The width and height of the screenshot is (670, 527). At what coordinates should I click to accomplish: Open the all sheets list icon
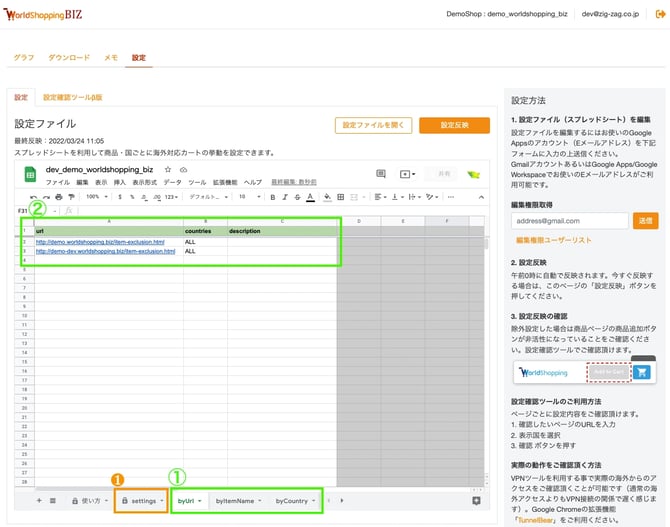(x=53, y=500)
